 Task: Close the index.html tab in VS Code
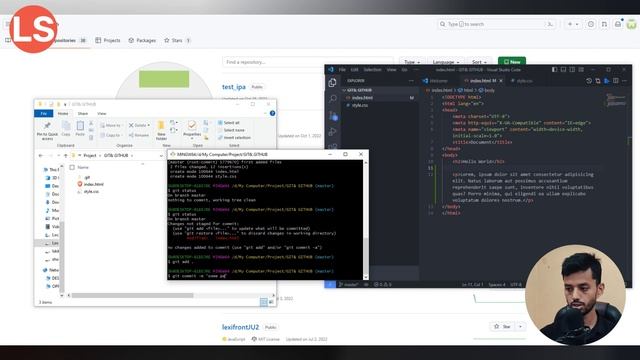[x=501, y=81]
